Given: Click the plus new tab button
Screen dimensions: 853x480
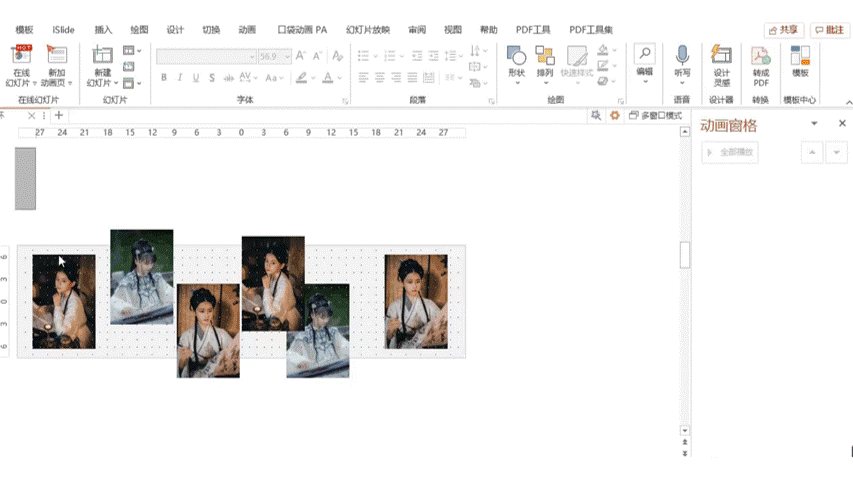Looking at the screenshot, I should tap(59, 115).
